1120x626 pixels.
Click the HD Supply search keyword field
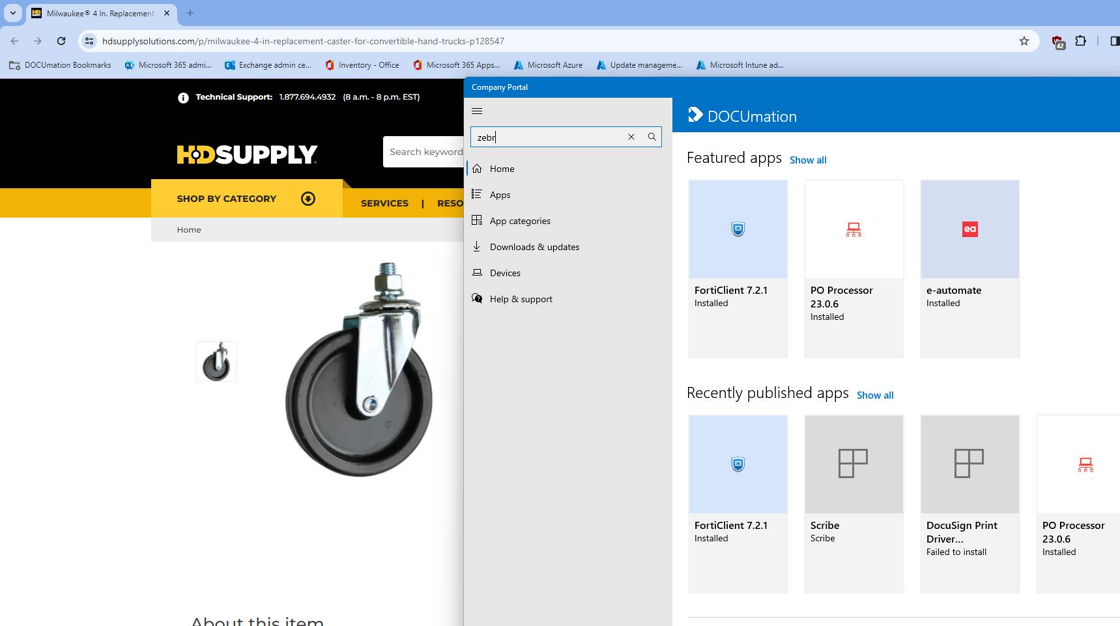tap(426, 151)
